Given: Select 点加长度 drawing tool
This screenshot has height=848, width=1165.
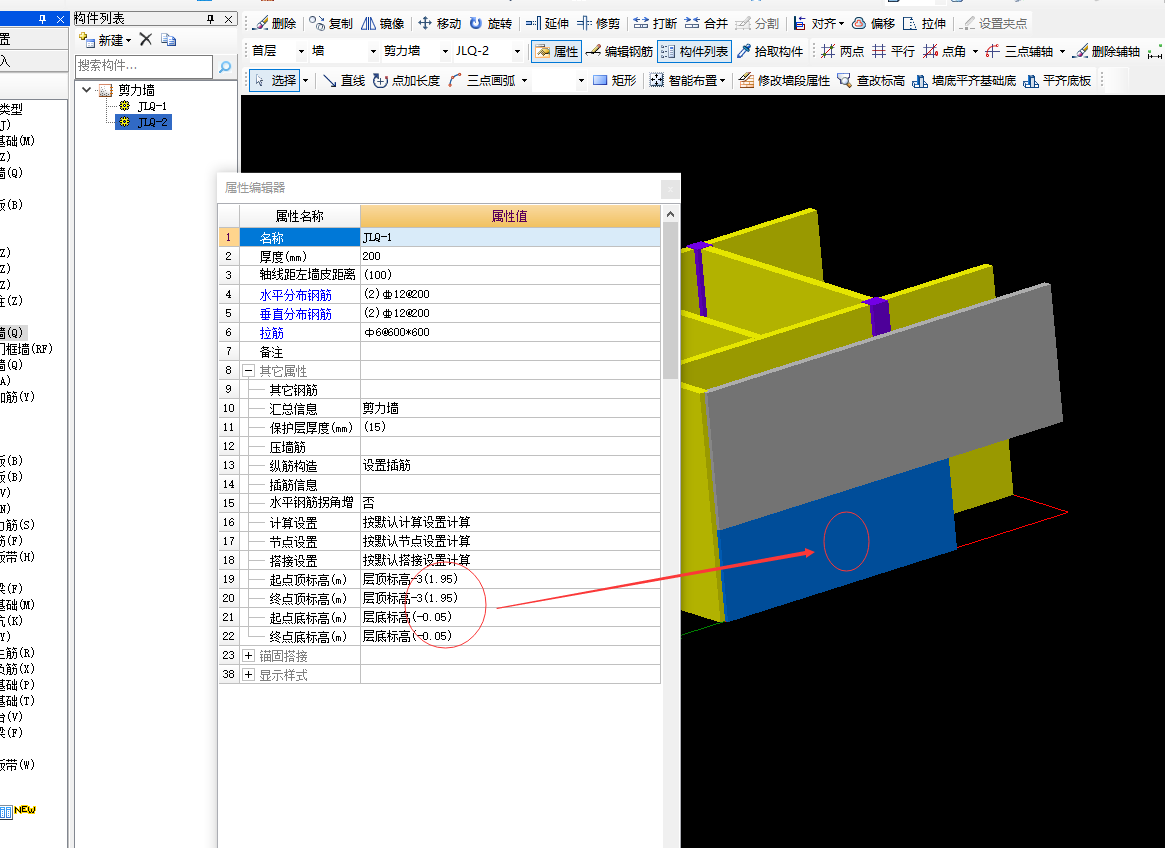Looking at the screenshot, I should (x=406, y=80).
